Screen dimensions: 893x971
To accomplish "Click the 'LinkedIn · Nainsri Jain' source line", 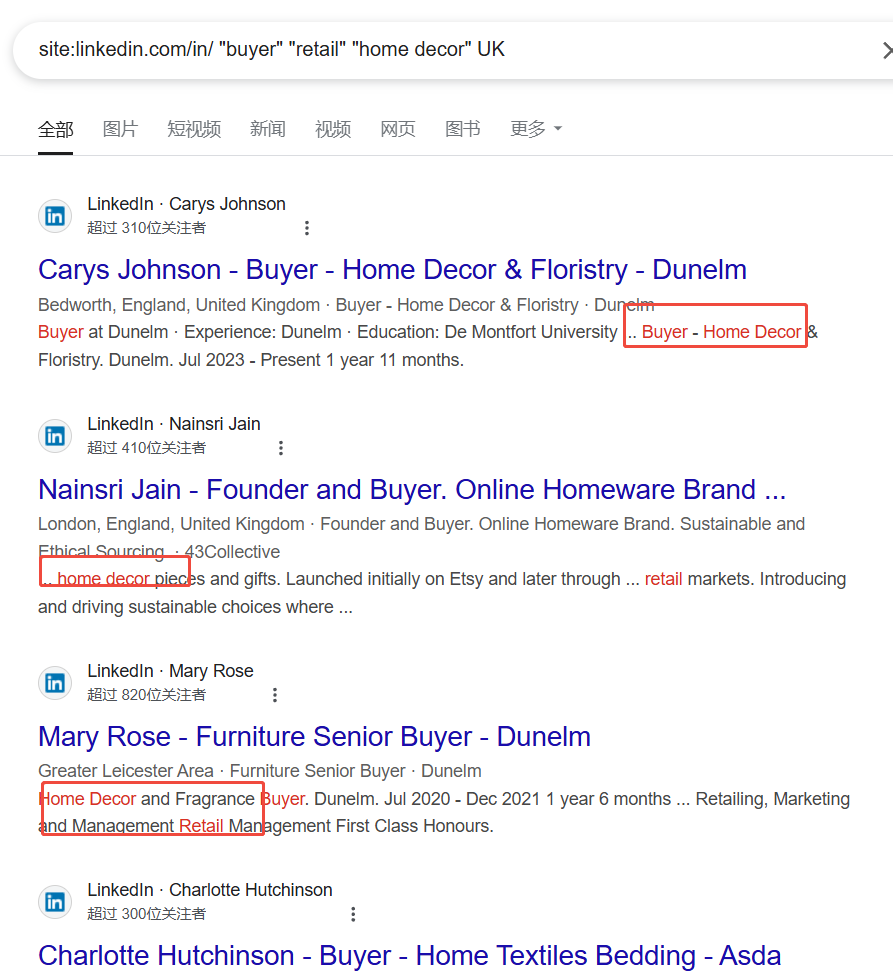I will coord(173,424).
